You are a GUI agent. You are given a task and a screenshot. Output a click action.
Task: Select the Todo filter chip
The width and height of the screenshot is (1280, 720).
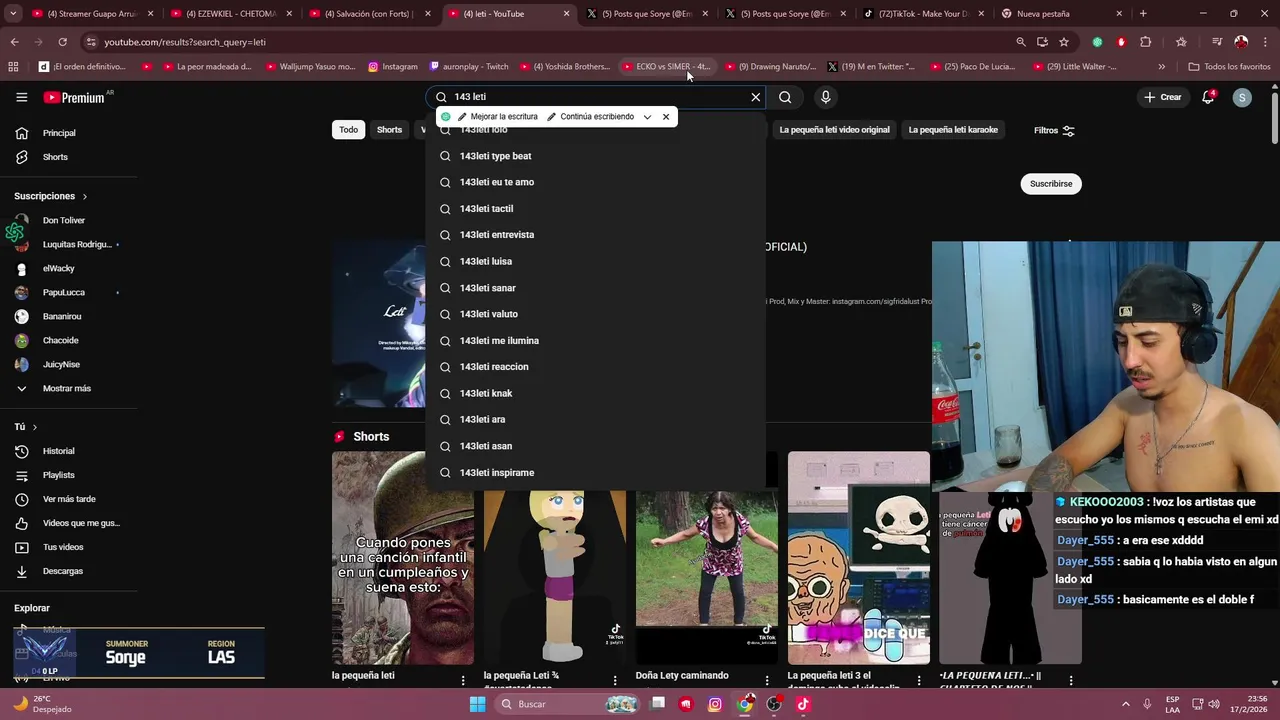tap(348, 130)
